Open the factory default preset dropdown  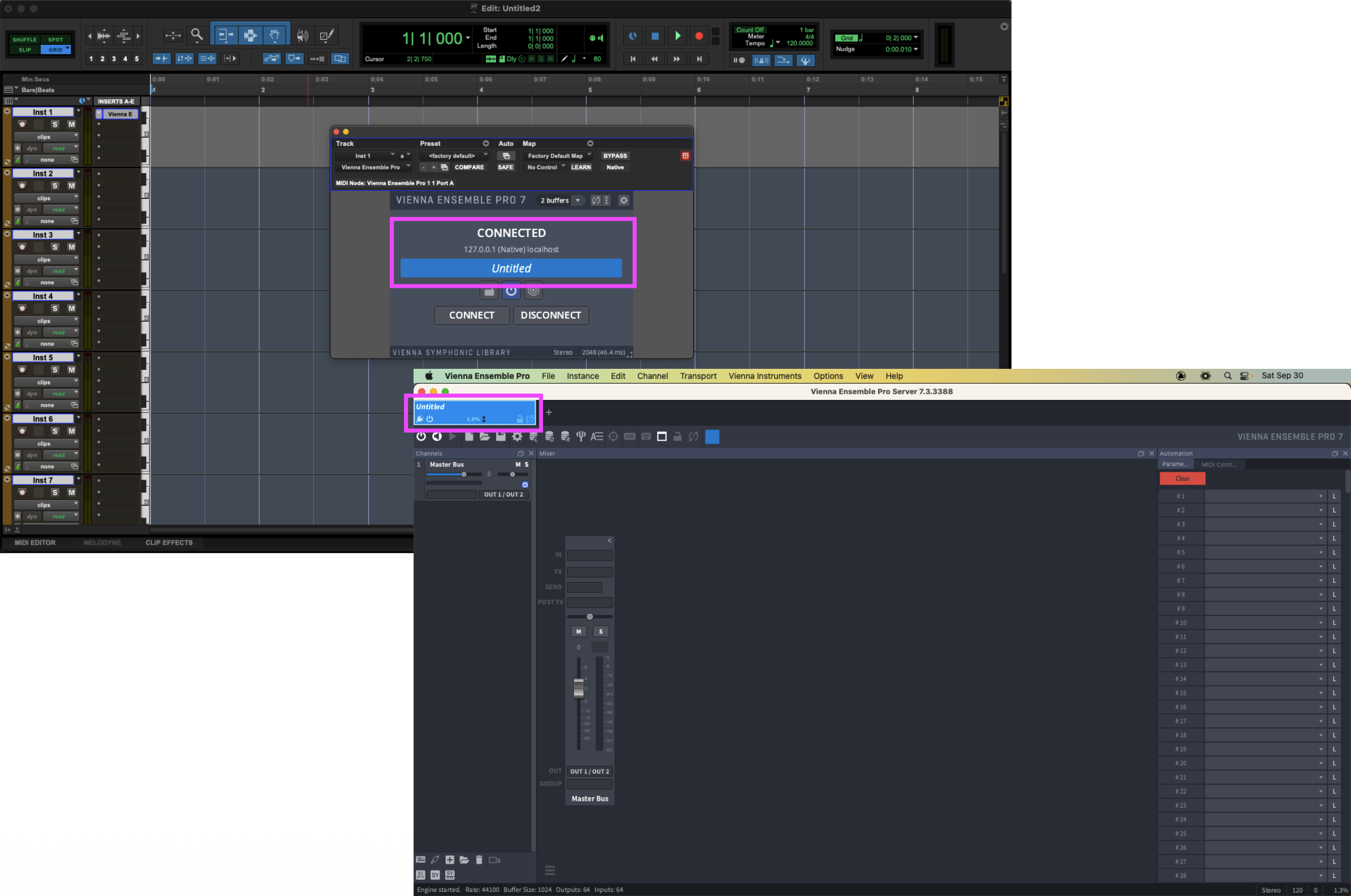click(454, 156)
